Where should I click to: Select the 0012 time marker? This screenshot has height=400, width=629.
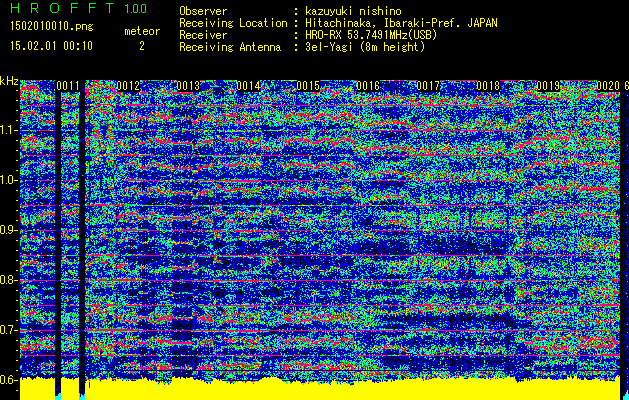point(127,86)
